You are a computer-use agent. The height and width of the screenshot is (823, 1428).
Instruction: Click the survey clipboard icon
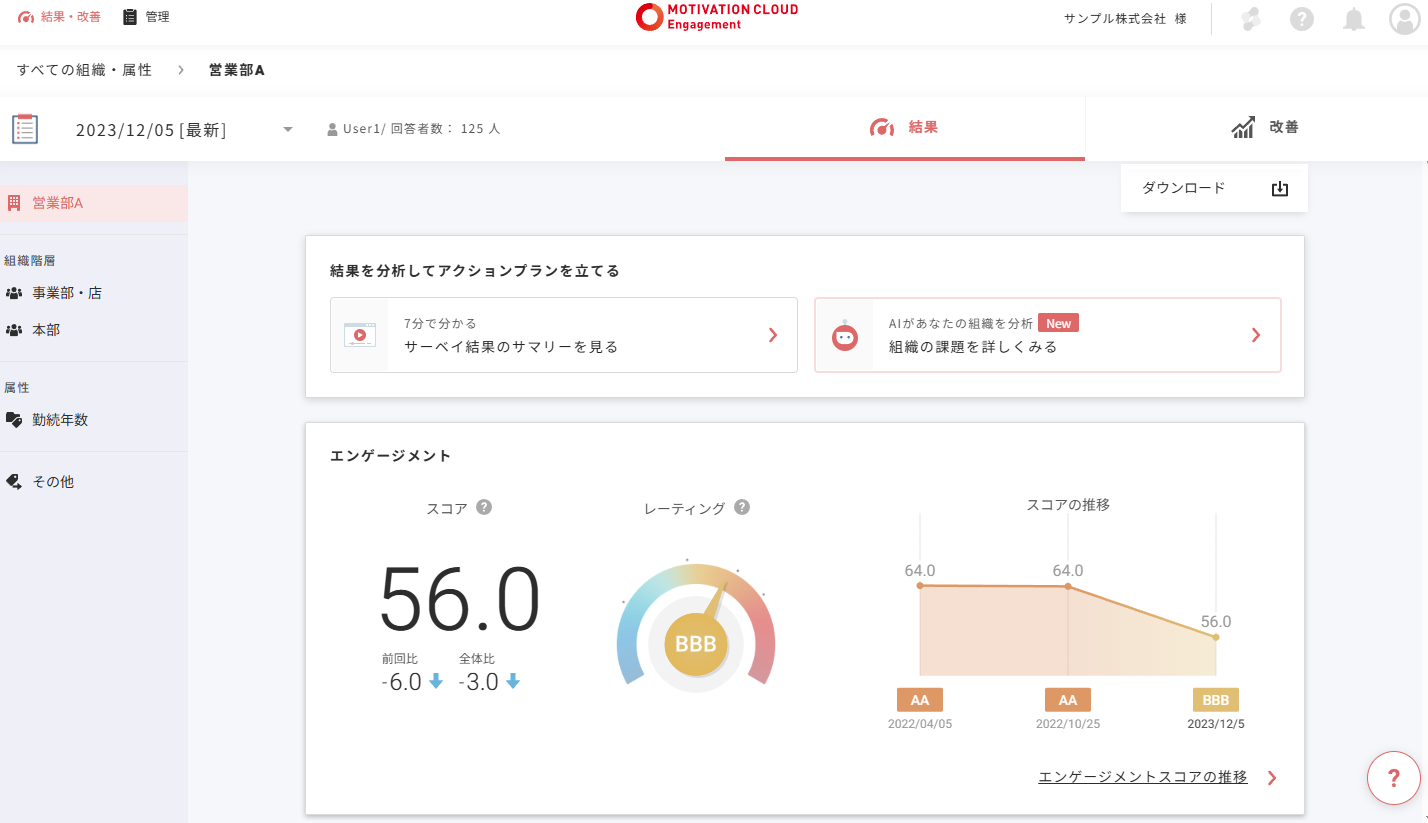(x=25, y=129)
